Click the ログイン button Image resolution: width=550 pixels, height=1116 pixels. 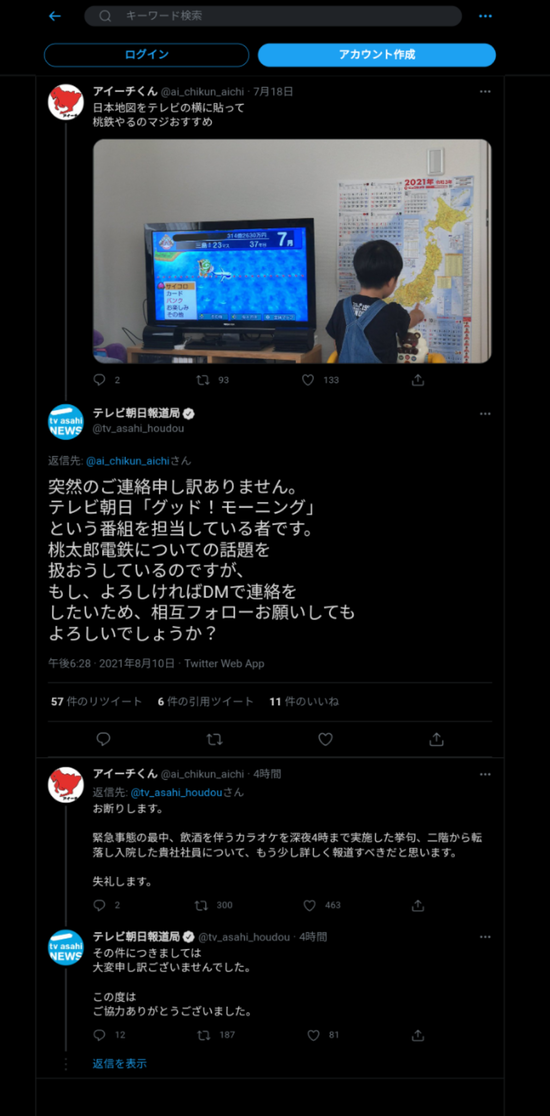click(147, 55)
